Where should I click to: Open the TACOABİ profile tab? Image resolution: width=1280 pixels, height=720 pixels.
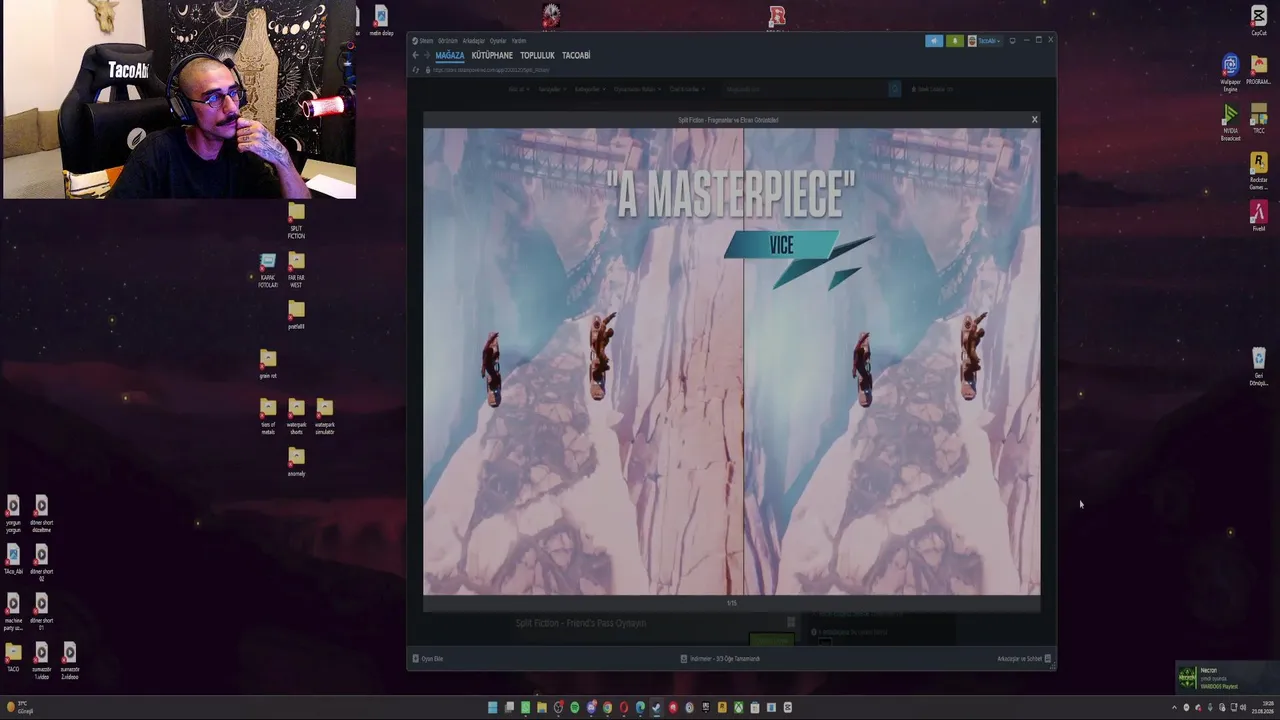pyautogui.click(x=576, y=56)
